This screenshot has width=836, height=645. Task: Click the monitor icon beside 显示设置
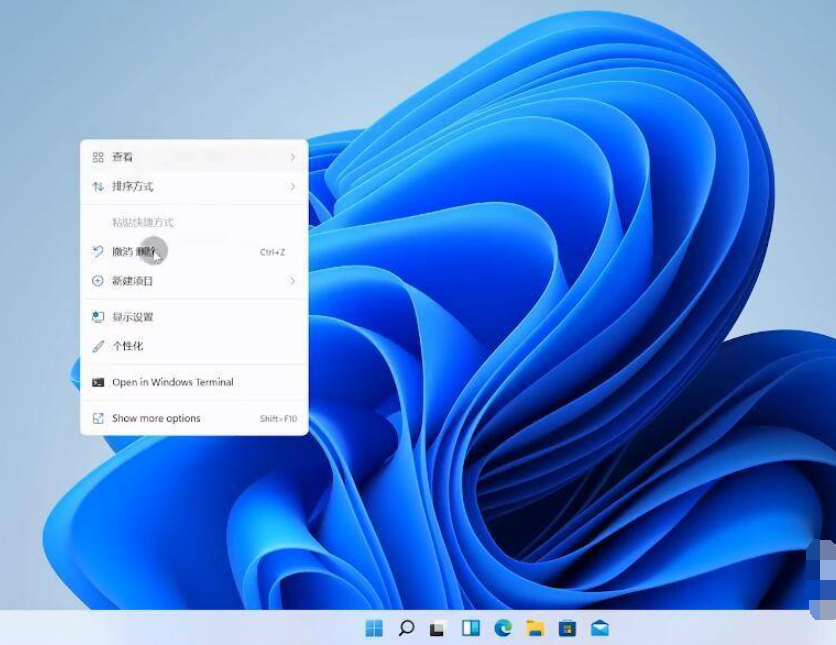point(98,317)
